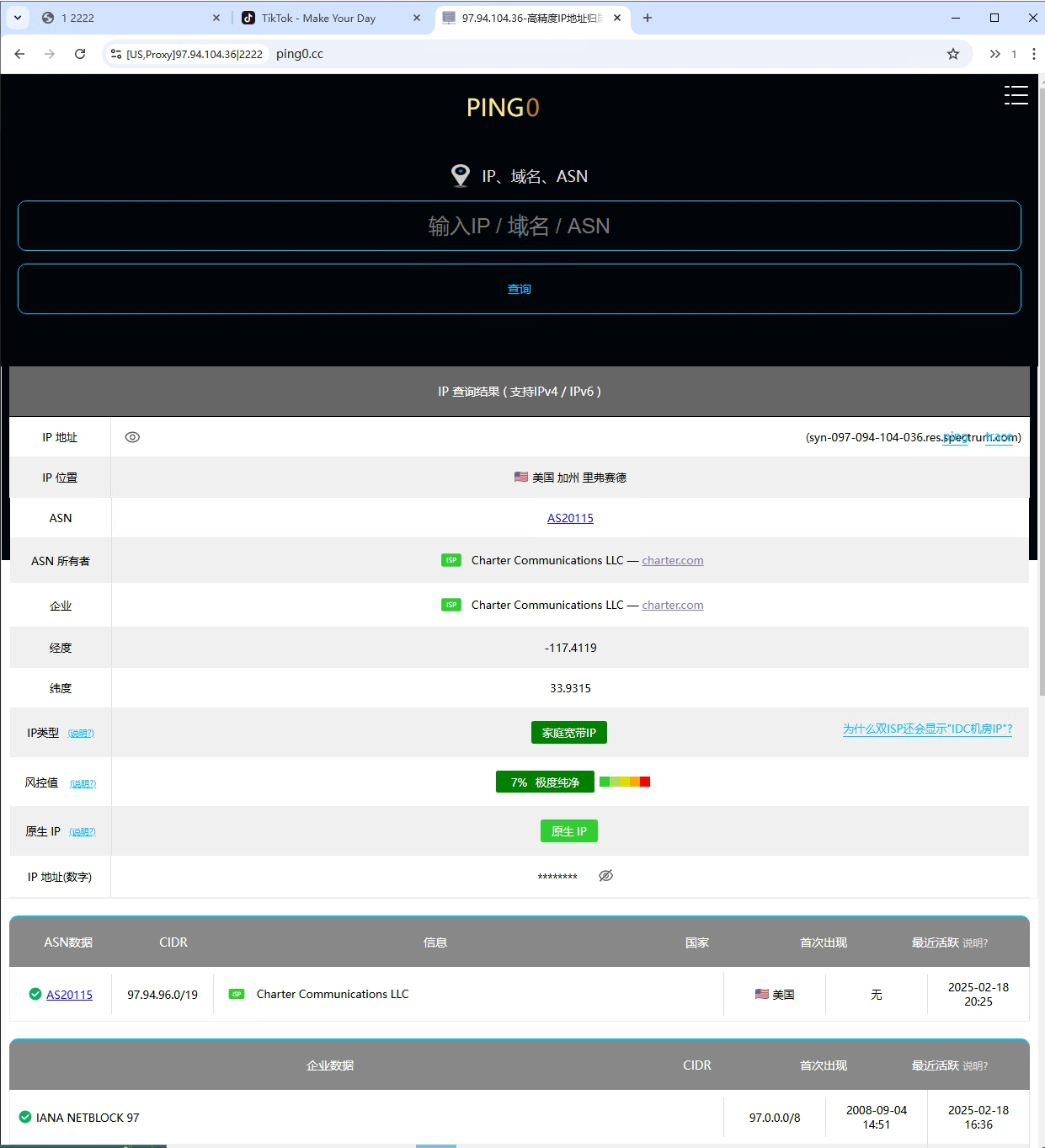Open the site permissions dropdown in the address bar
This screenshot has width=1045, height=1148.
pyautogui.click(x=115, y=53)
